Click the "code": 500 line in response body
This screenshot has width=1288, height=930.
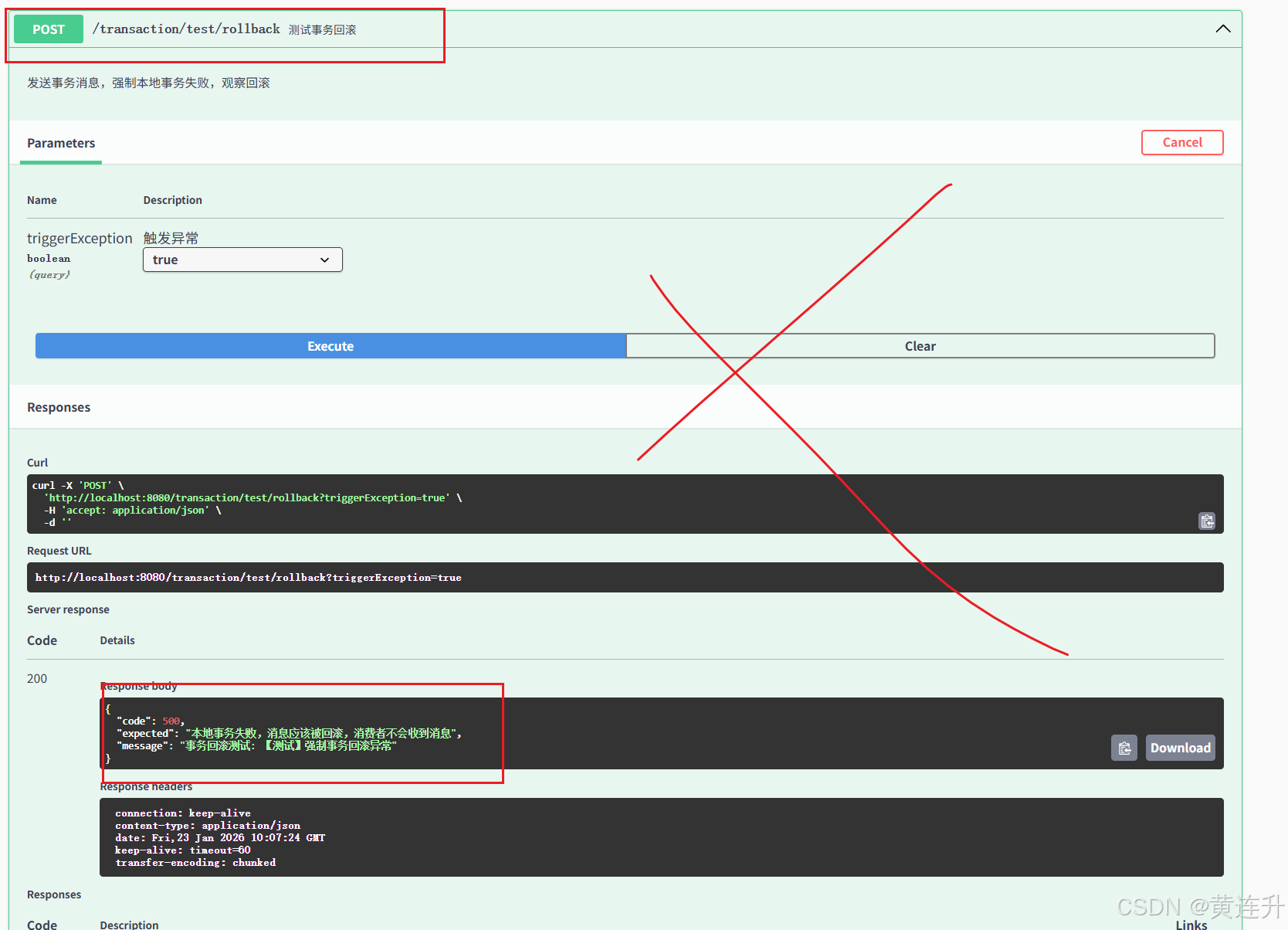point(151,721)
